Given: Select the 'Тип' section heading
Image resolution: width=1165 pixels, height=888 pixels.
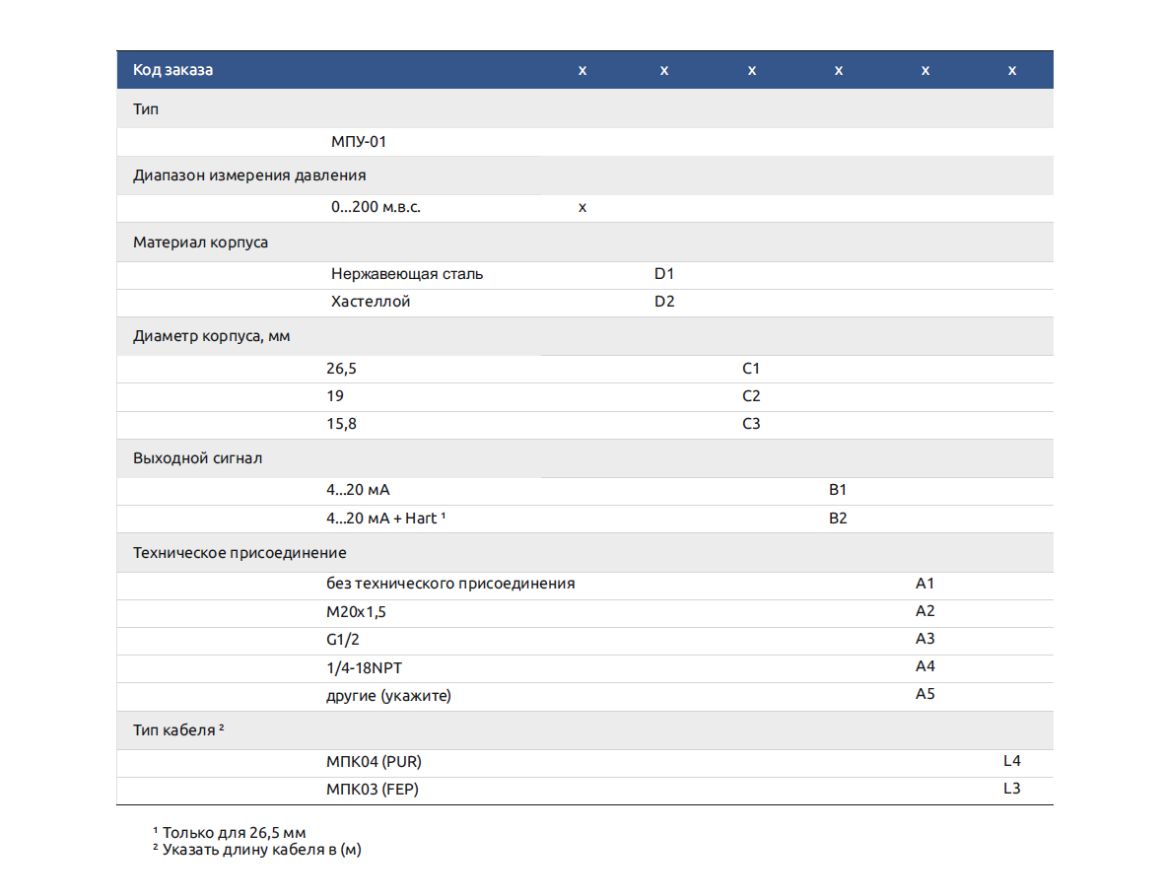Looking at the screenshot, I should point(146,109).
